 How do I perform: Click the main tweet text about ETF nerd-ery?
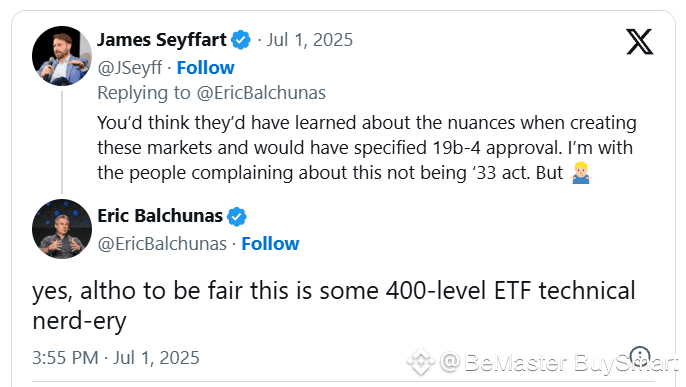[x=333, y=306]
